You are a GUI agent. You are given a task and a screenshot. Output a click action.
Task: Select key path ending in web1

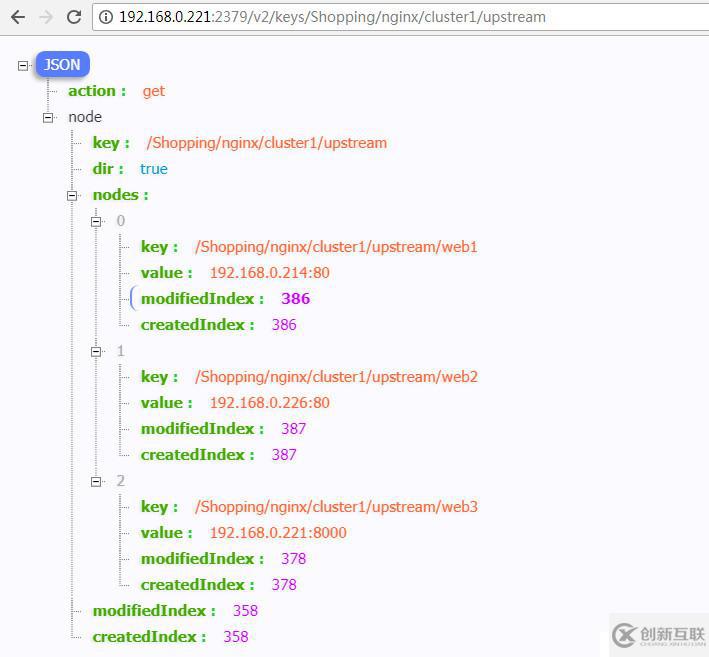tap(336, 247)
